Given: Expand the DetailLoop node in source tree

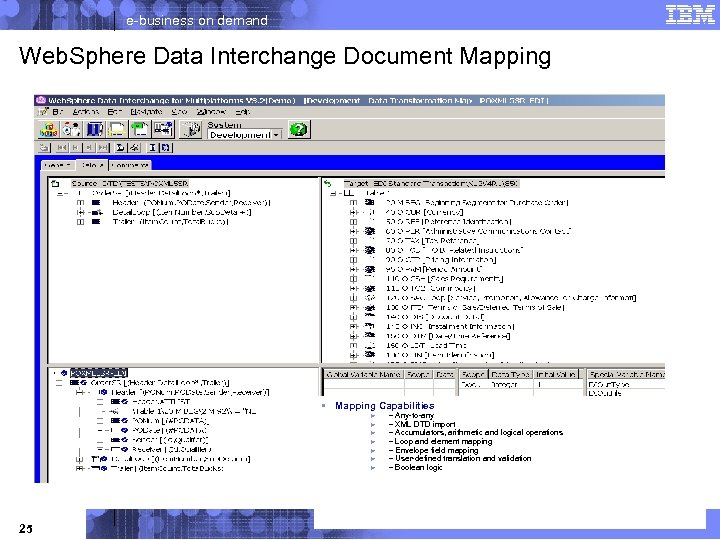Looking at the screenshot, I should click(80, 212).
